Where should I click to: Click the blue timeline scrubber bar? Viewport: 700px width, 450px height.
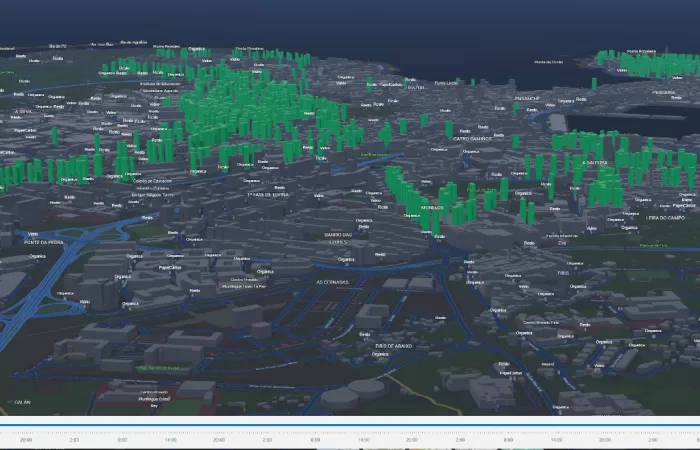[350, 424]
